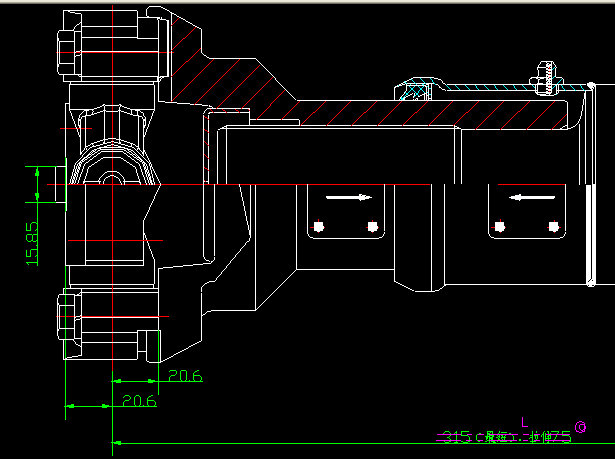615x459 pixels.
Task: Click the left square hole in the left balance weight
Action: 319,226
